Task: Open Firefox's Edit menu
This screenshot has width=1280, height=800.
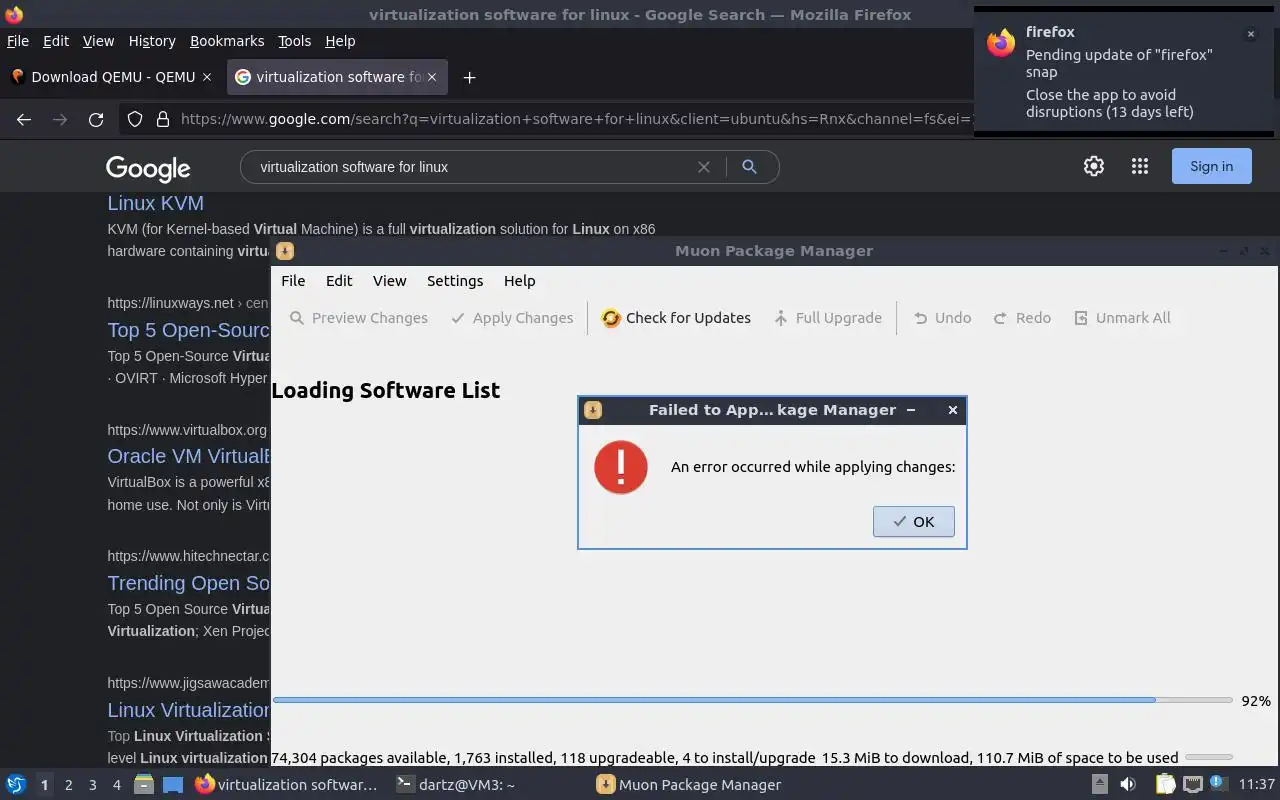Action: click(56, 41)
